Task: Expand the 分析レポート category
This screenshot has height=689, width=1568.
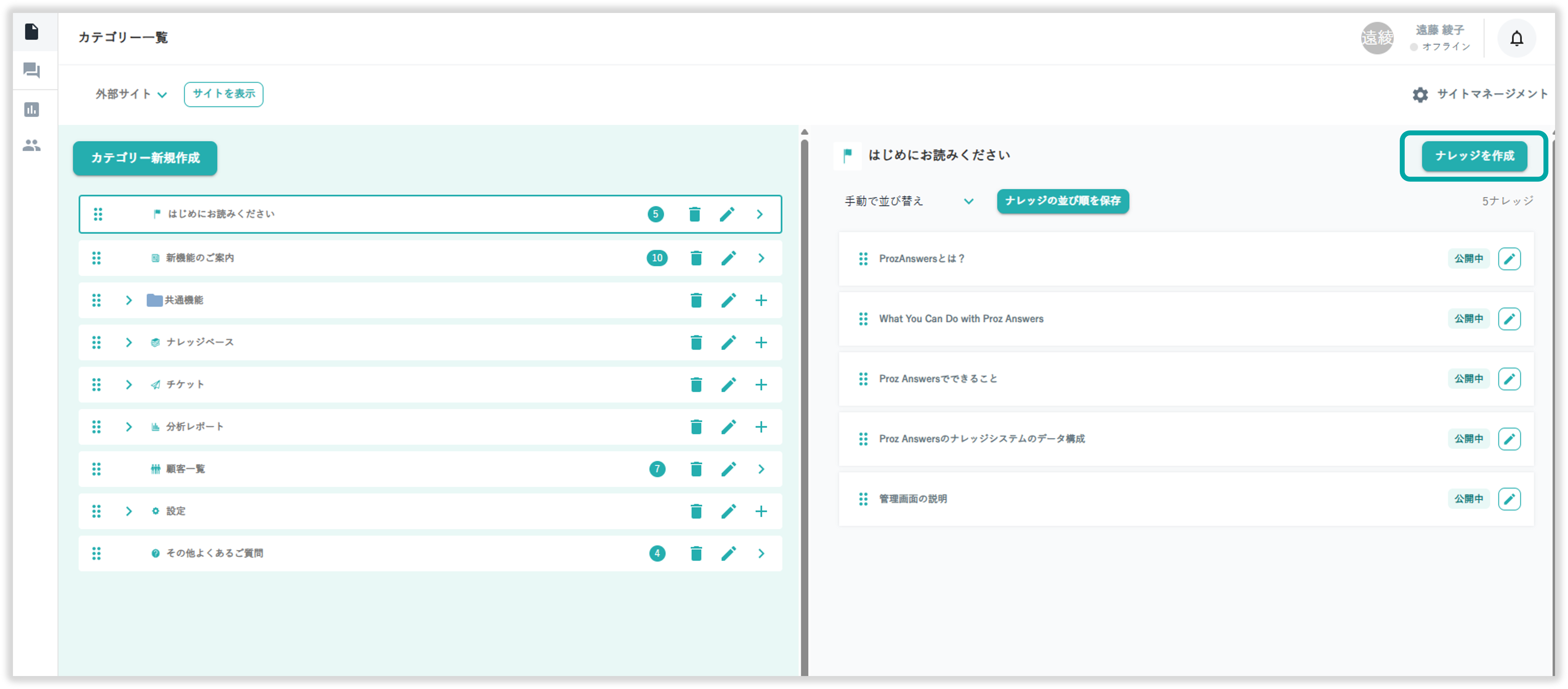Action: [128, 427]
